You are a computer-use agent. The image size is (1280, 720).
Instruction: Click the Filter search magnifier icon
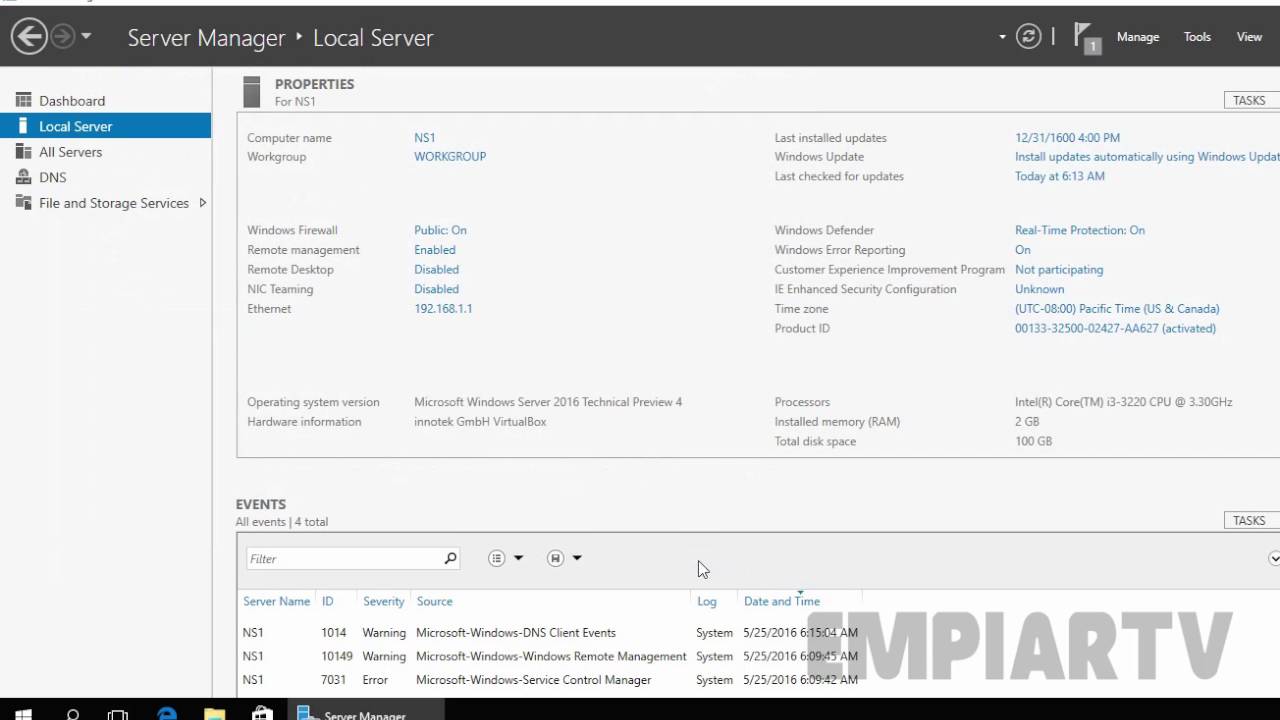(x=450, y=559)
